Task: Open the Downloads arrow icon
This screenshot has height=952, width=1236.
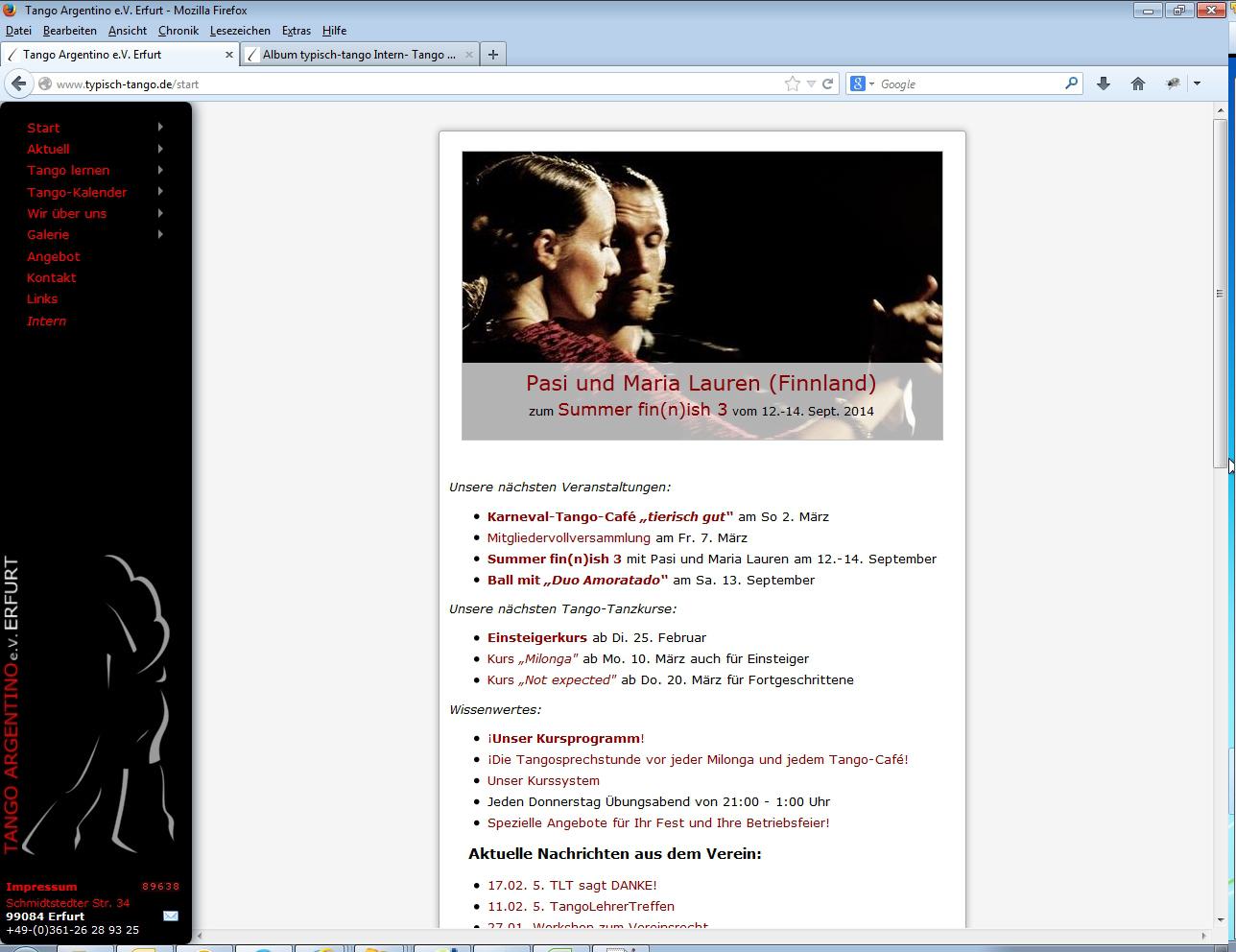Action: 1104,83
